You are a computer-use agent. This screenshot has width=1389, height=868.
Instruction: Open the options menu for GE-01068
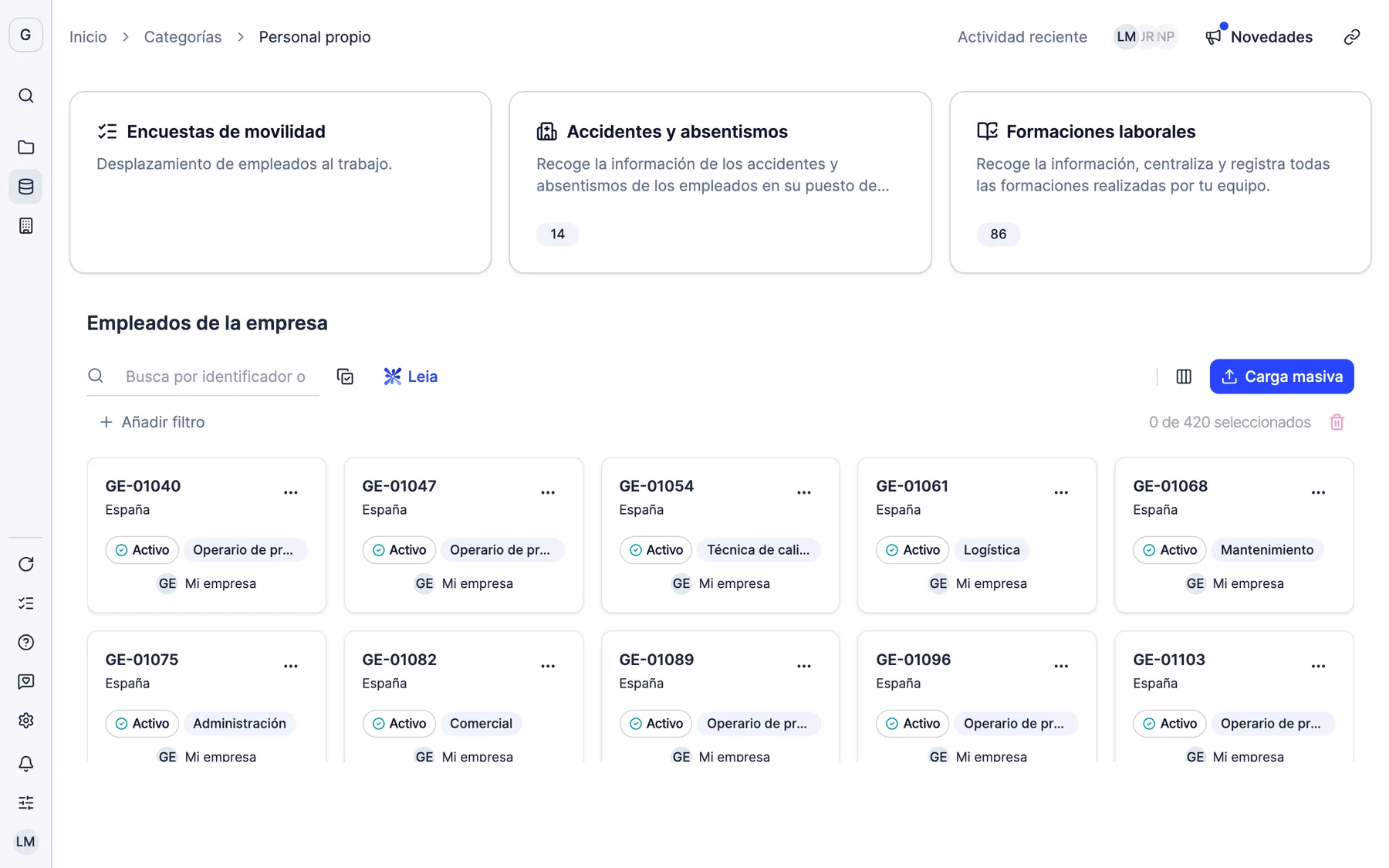tap(1318, 492)
